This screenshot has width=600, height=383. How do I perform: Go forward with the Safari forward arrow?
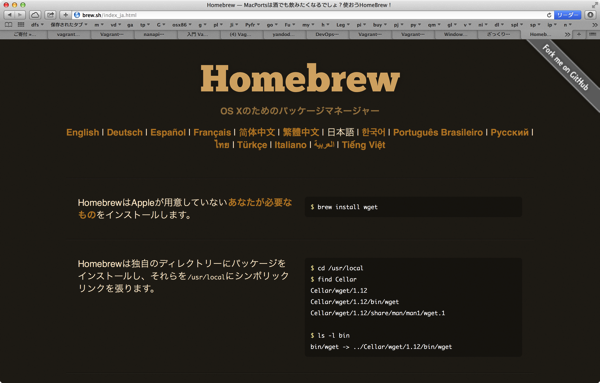click(x=20, y=15)
